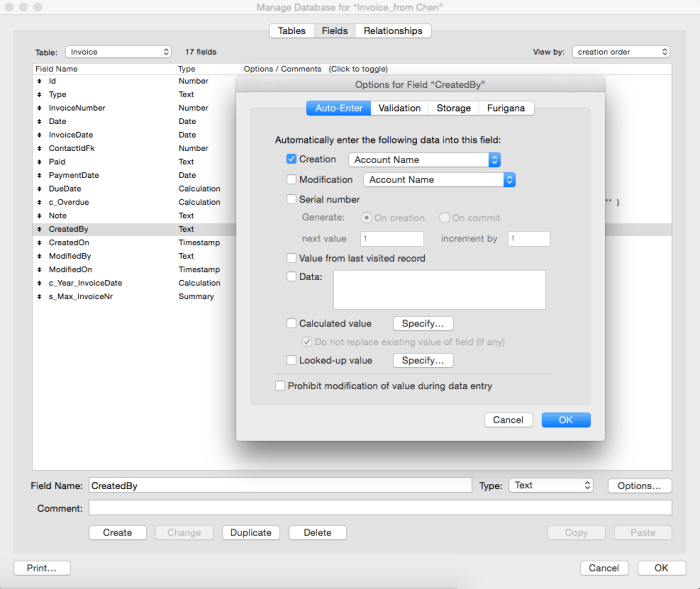
Task: Click in the Data text box
Action: pos(439,289)
